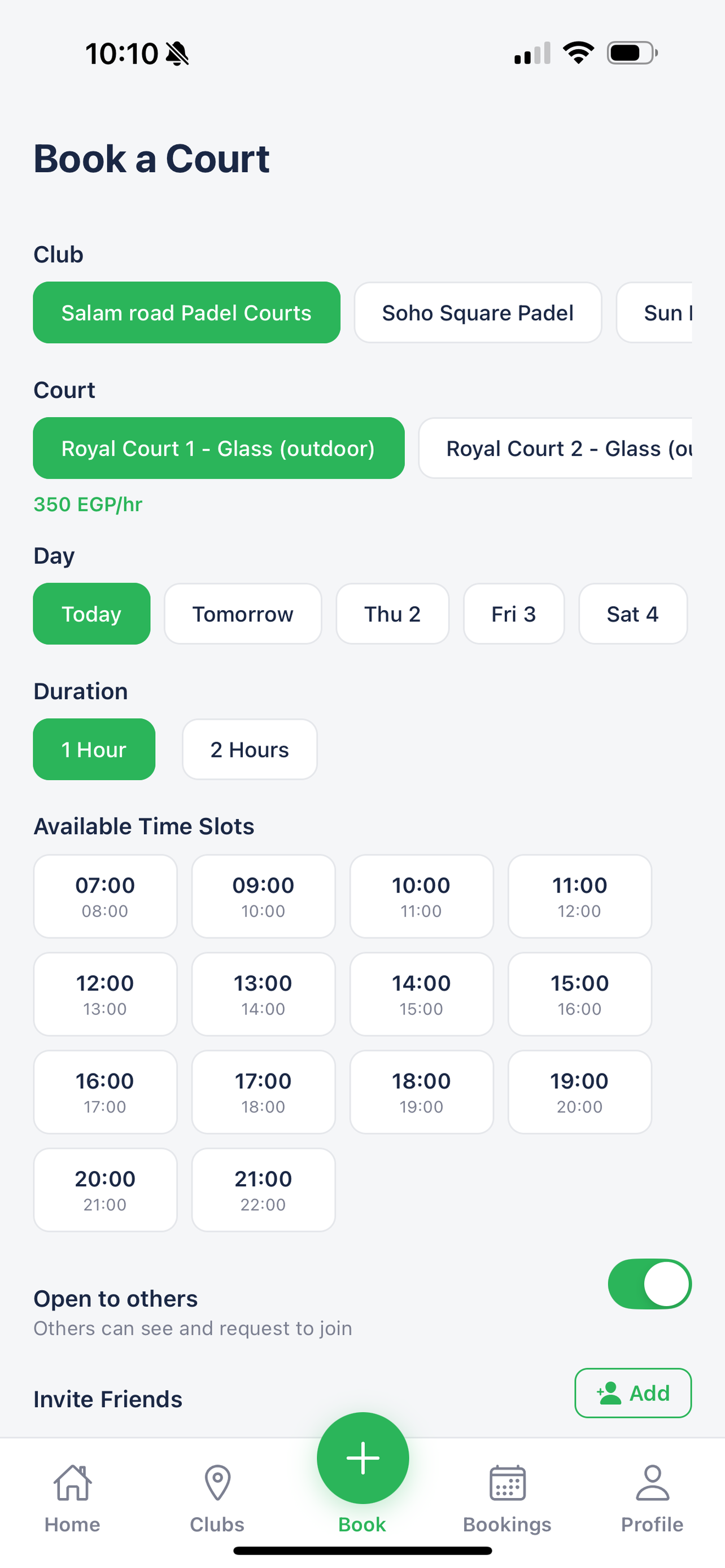Select the 1 Hour duration option

pos(94,750)
